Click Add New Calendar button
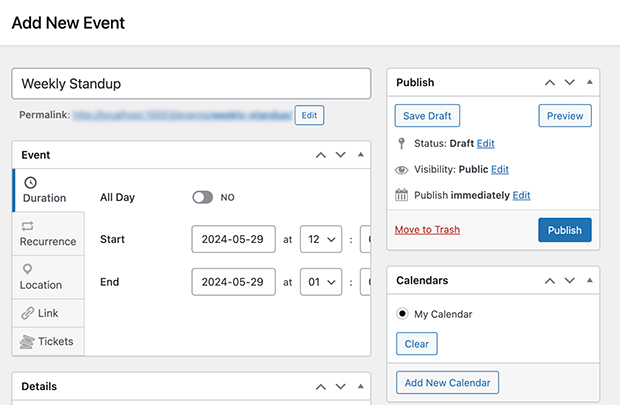Screen dimensions: 620x405 point(447,382)
